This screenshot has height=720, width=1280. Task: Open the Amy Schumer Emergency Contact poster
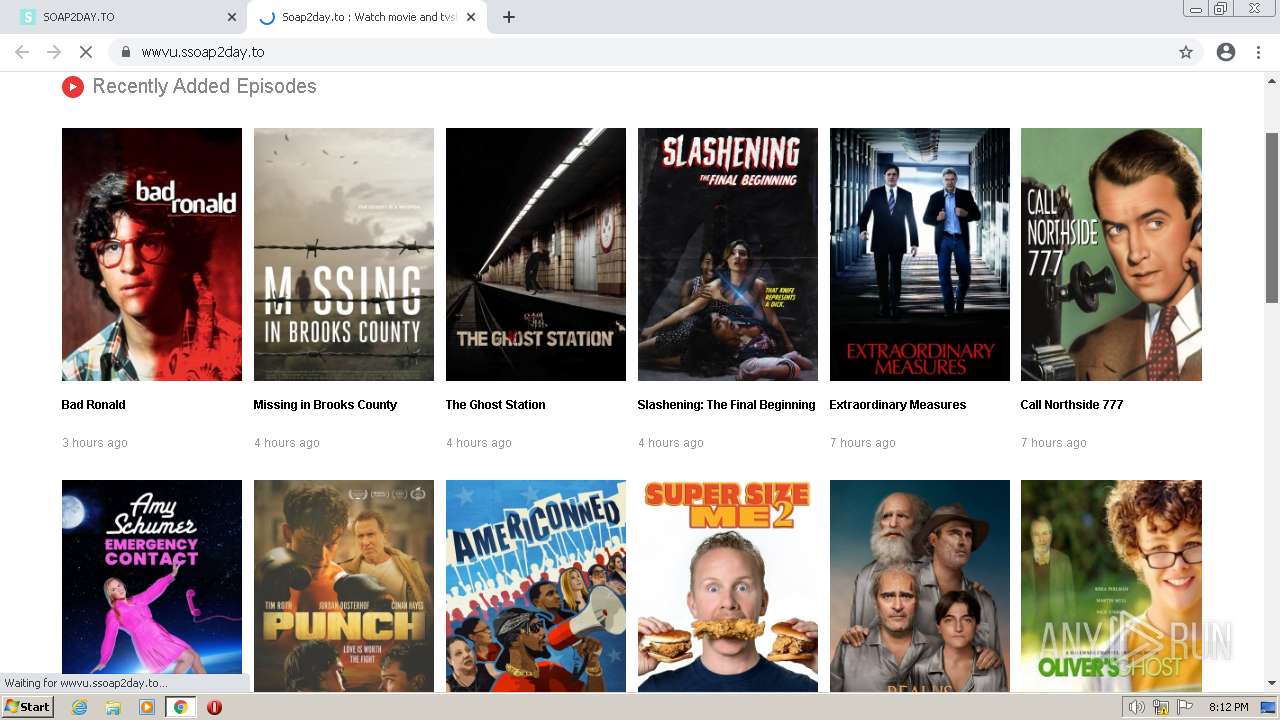[152, 586]
